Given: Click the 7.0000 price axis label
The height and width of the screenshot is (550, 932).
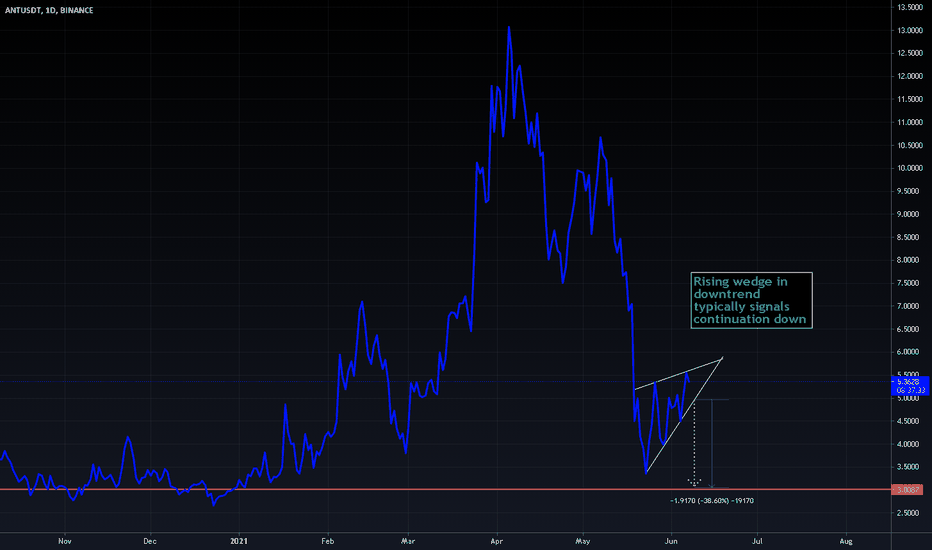Looking at the screenshot, I should coord(910,306).
